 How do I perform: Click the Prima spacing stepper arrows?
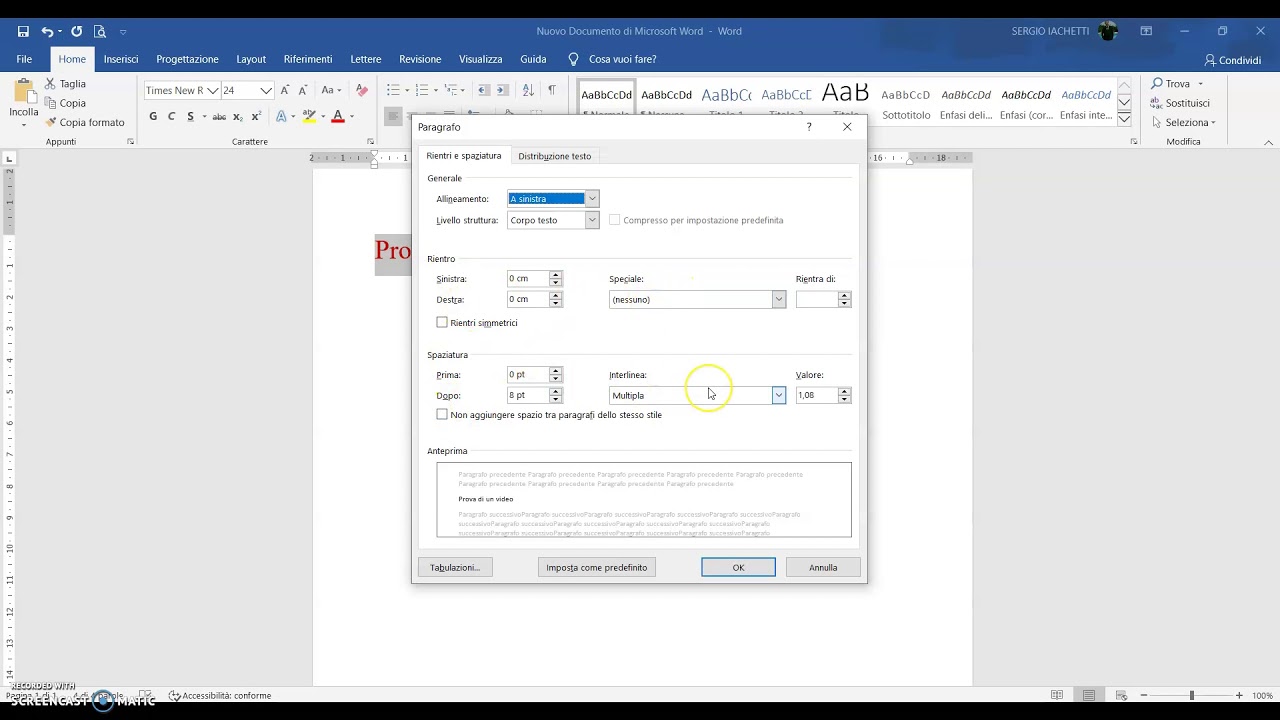(555, 375)
